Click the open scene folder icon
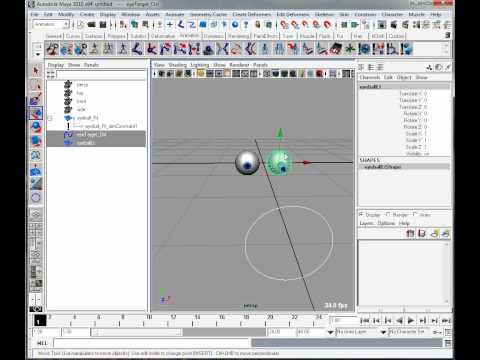 (x=91, y=24)
